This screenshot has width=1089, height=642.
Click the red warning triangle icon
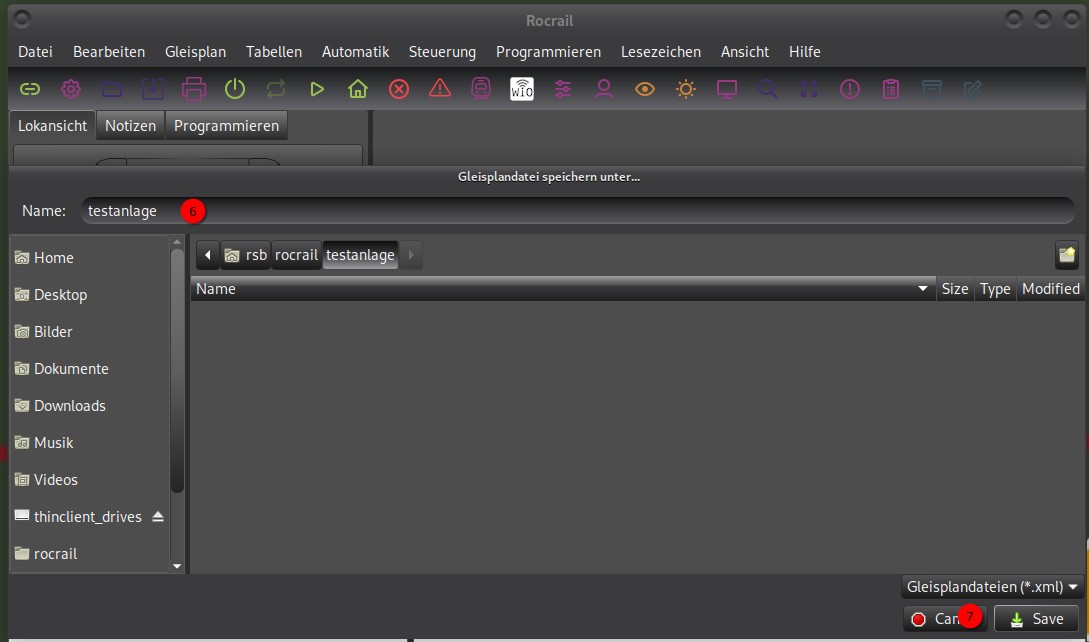pos(440,89)
